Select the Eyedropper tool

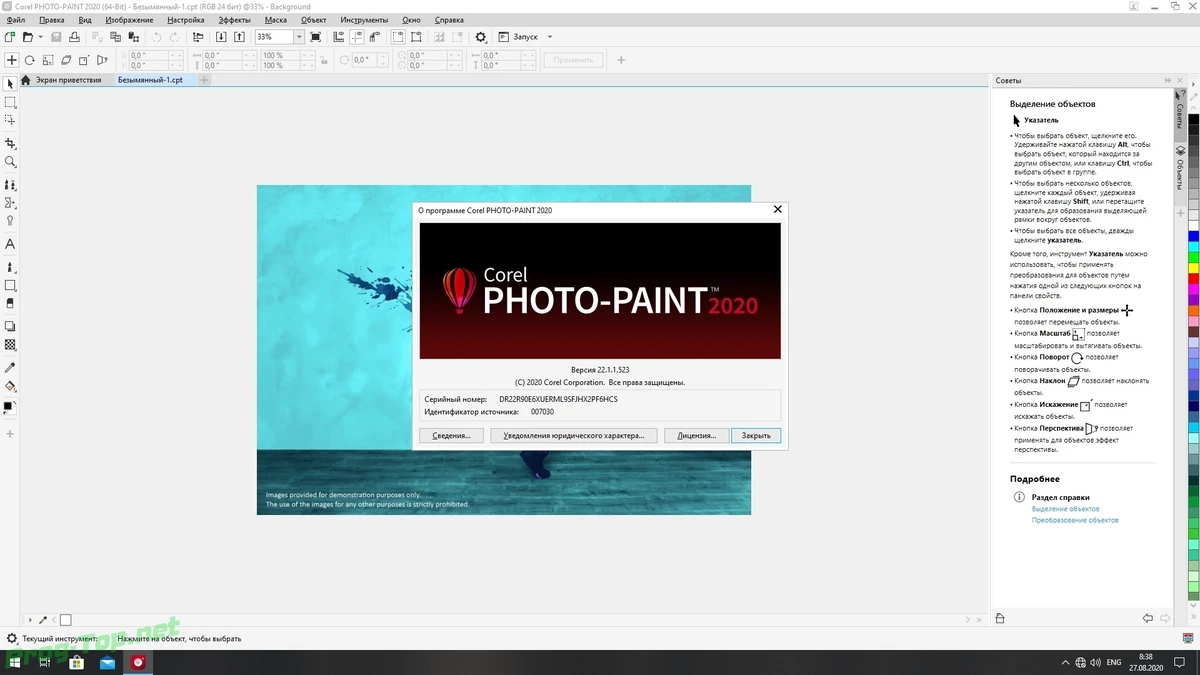pos(10,368)
